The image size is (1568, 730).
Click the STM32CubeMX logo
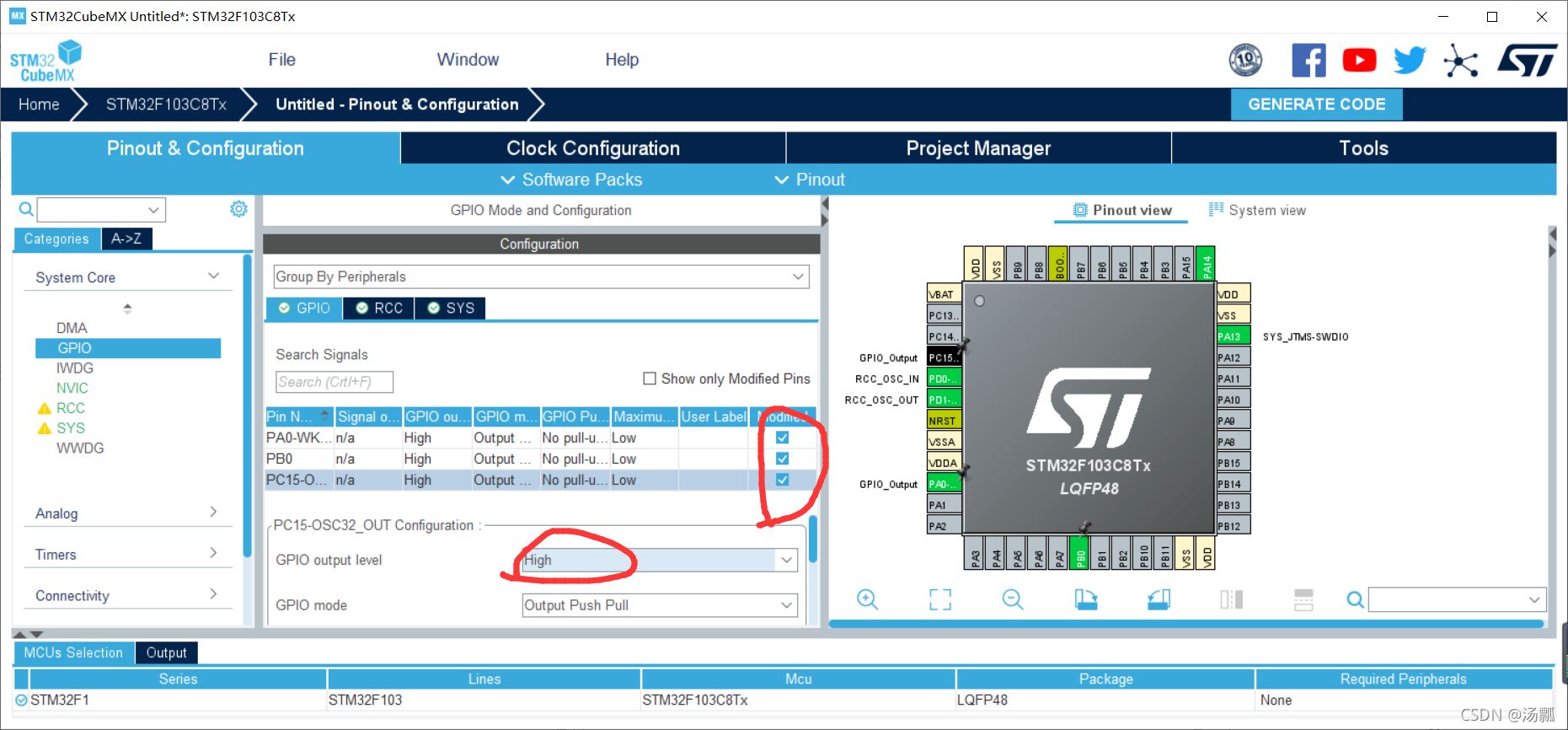point(46,61)
